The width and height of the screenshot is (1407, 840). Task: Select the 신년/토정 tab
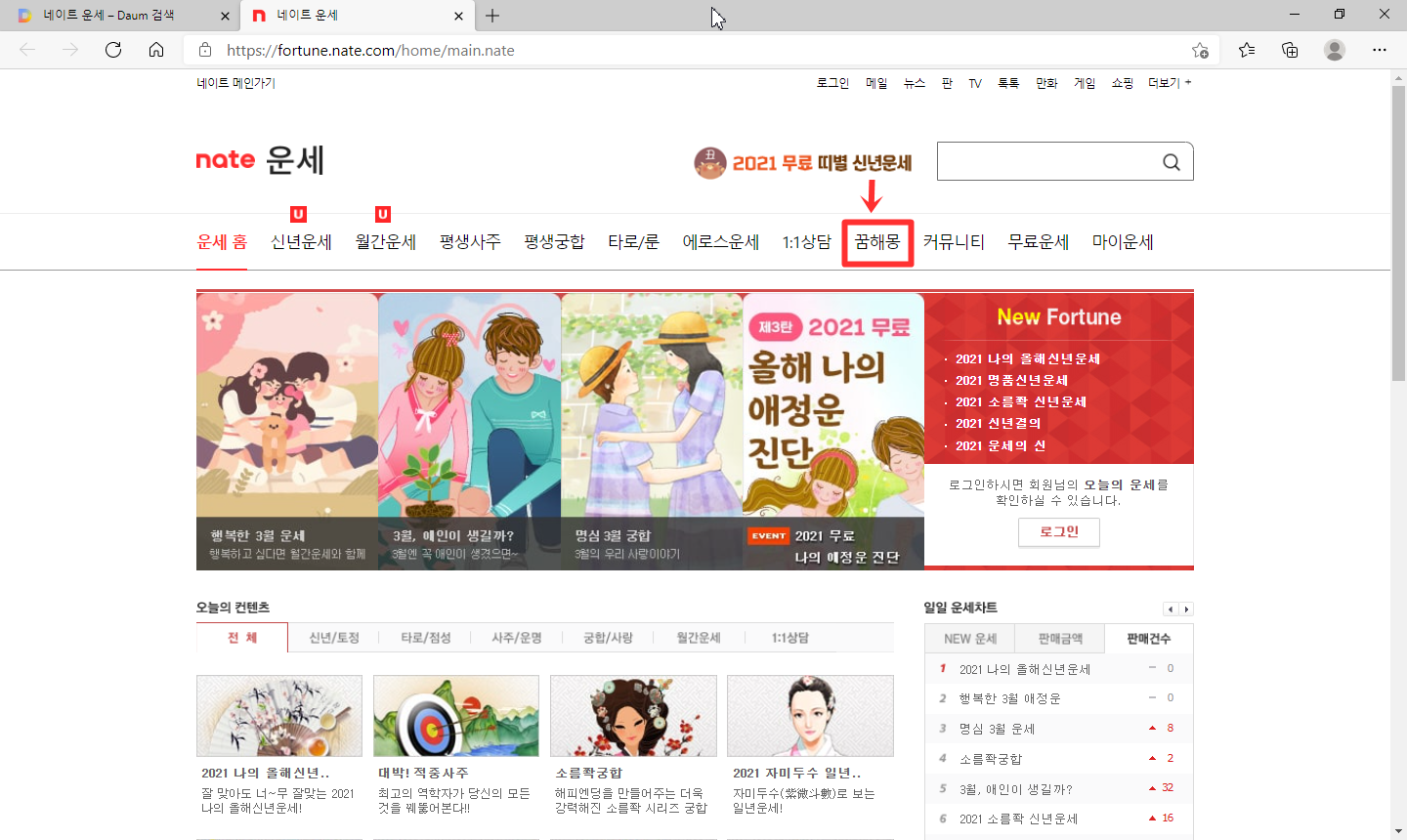pos(334,638)
